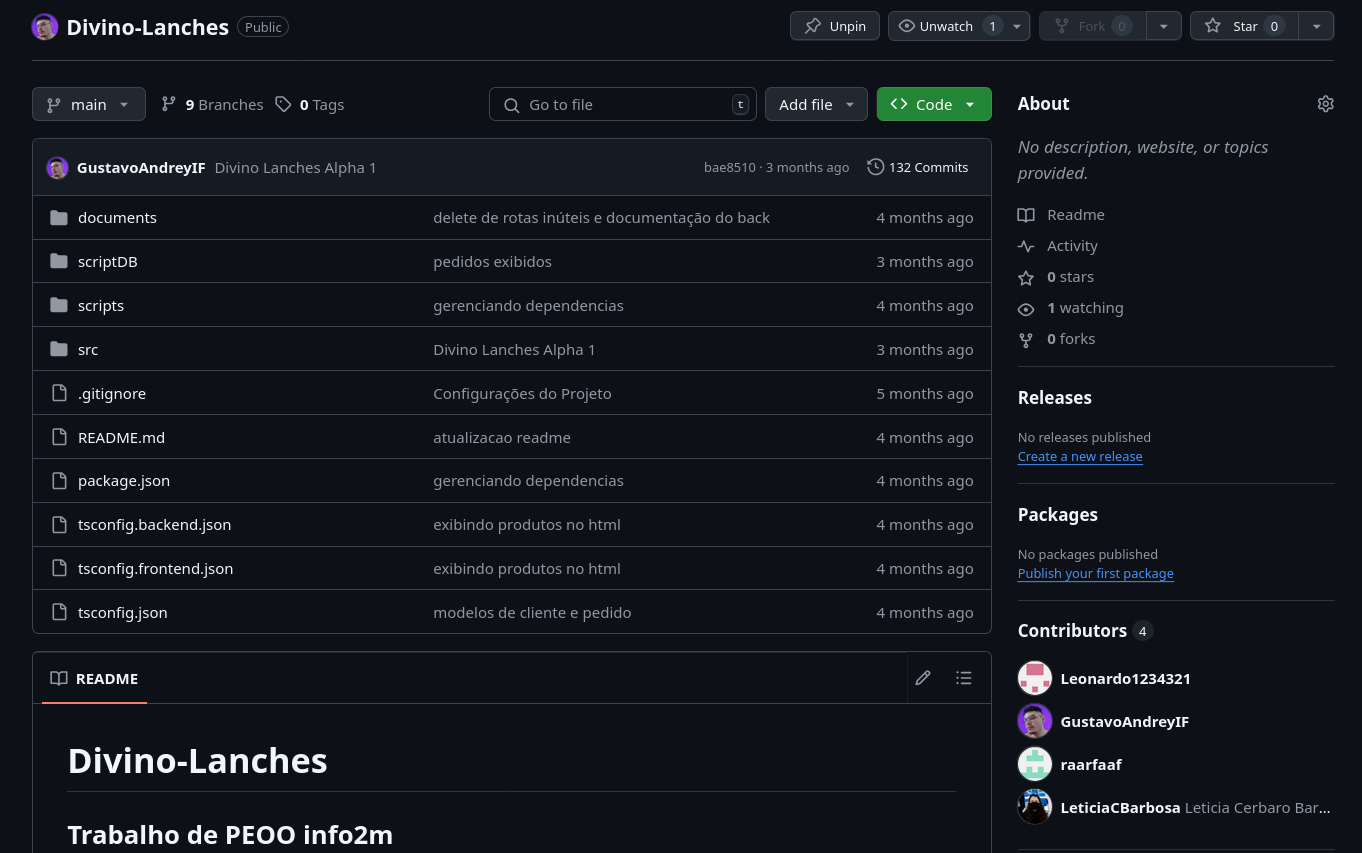Expand the main branch selector dropdown
The image size is (1362, 853).
pyautogui.click(x=89, y=104)
